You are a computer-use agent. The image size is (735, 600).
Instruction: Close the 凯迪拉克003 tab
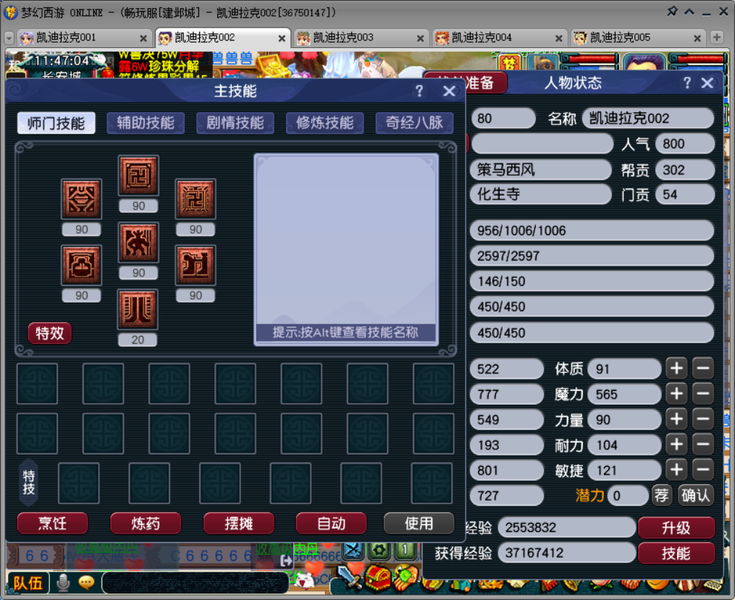(420, 38)
